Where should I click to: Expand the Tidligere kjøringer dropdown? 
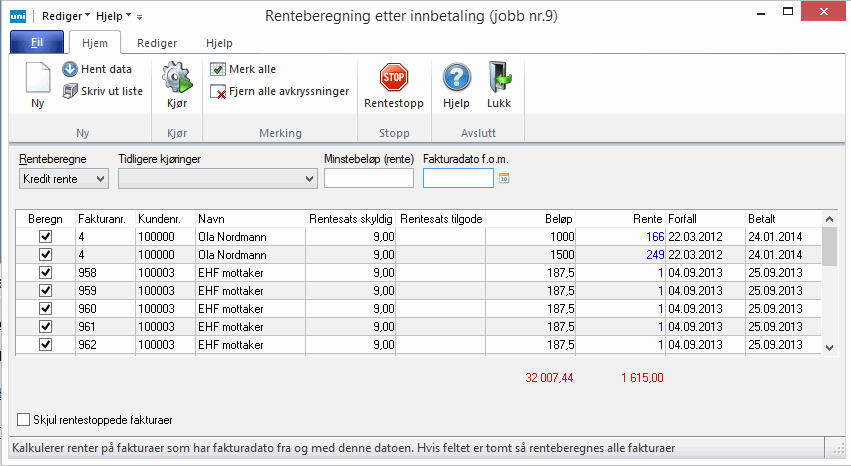click(217, 178)
